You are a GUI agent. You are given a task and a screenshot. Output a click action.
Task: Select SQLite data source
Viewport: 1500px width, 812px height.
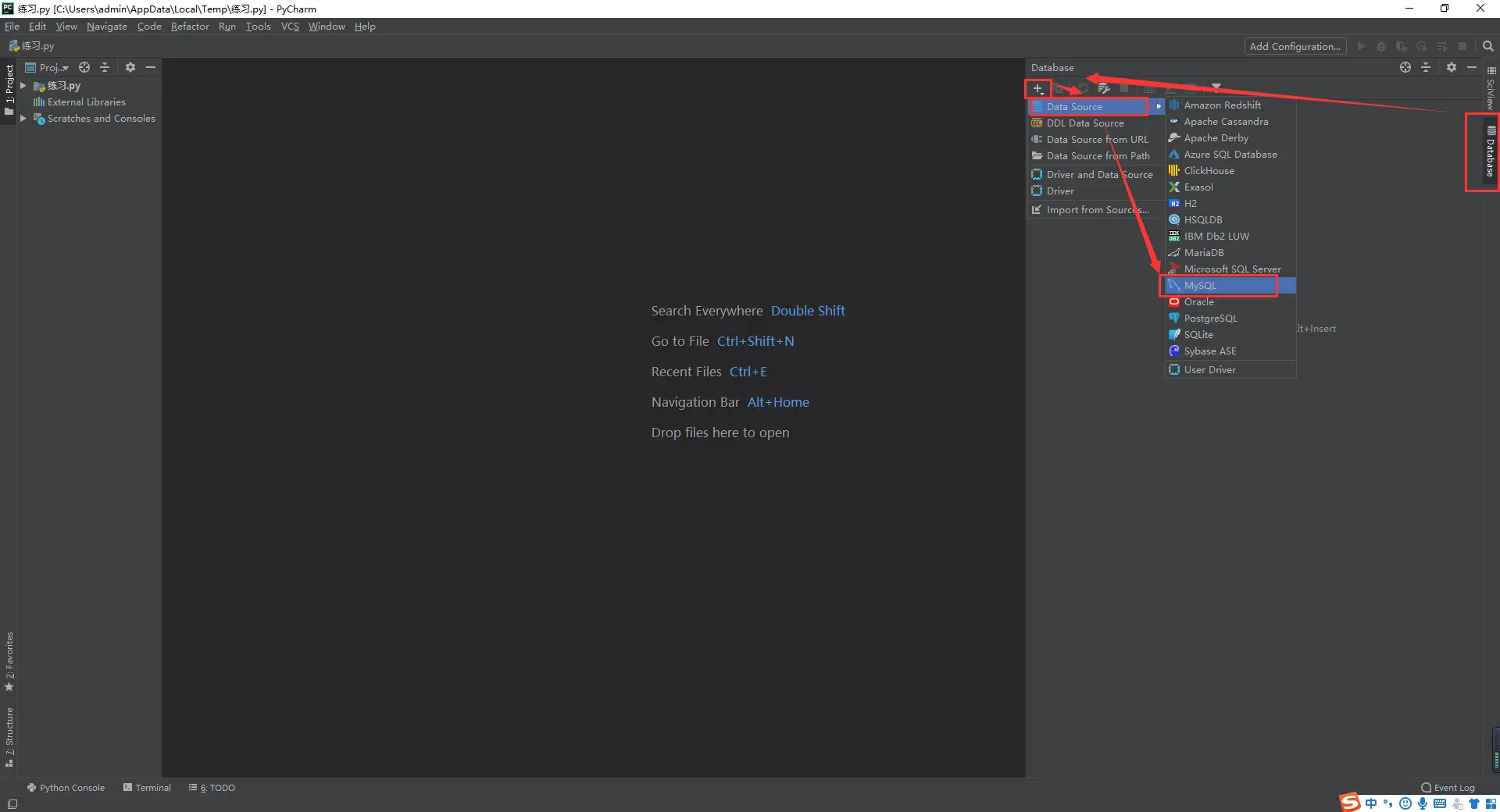tap(1230, 335)
